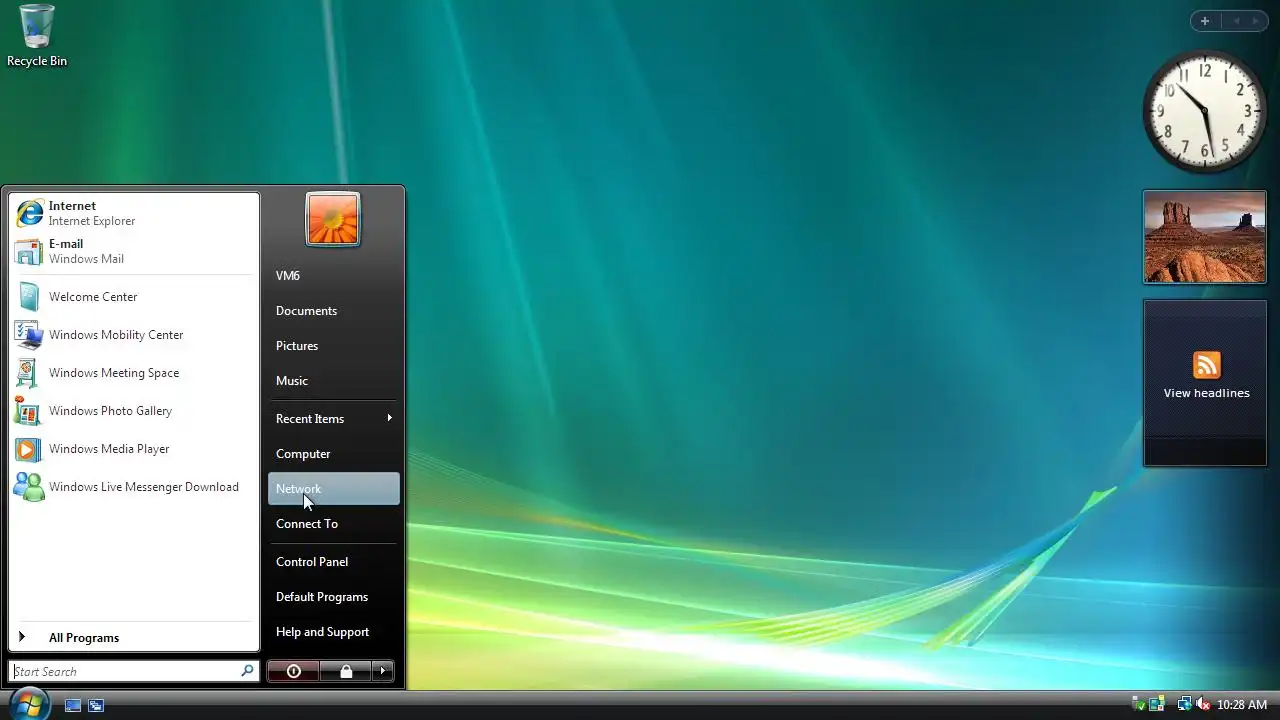Screen dimensions: 1280x720
Task: Start Windows Mobility Center
Action: pyautogui.click(x=134, y=335)
